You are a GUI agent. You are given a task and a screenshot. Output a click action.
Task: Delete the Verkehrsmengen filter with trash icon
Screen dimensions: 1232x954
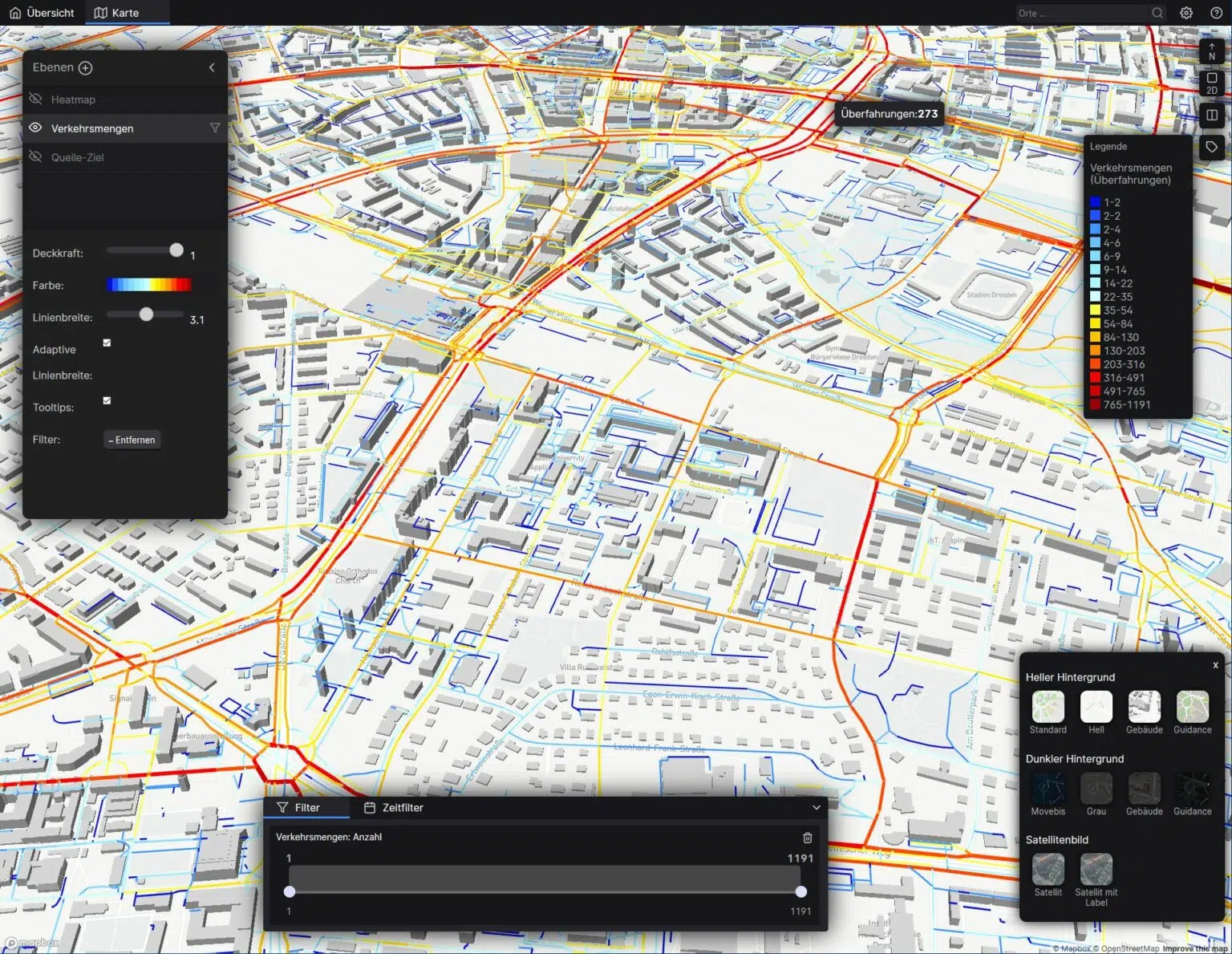click(807, 838)
